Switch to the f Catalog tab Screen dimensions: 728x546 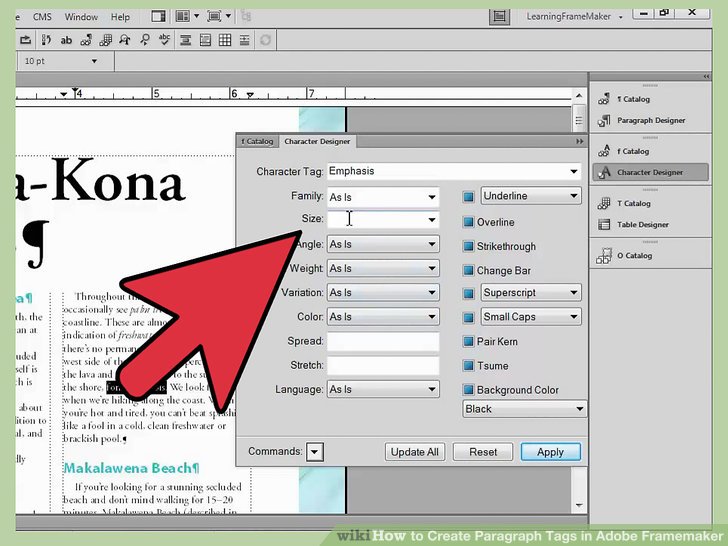click(x=257, y=142)
